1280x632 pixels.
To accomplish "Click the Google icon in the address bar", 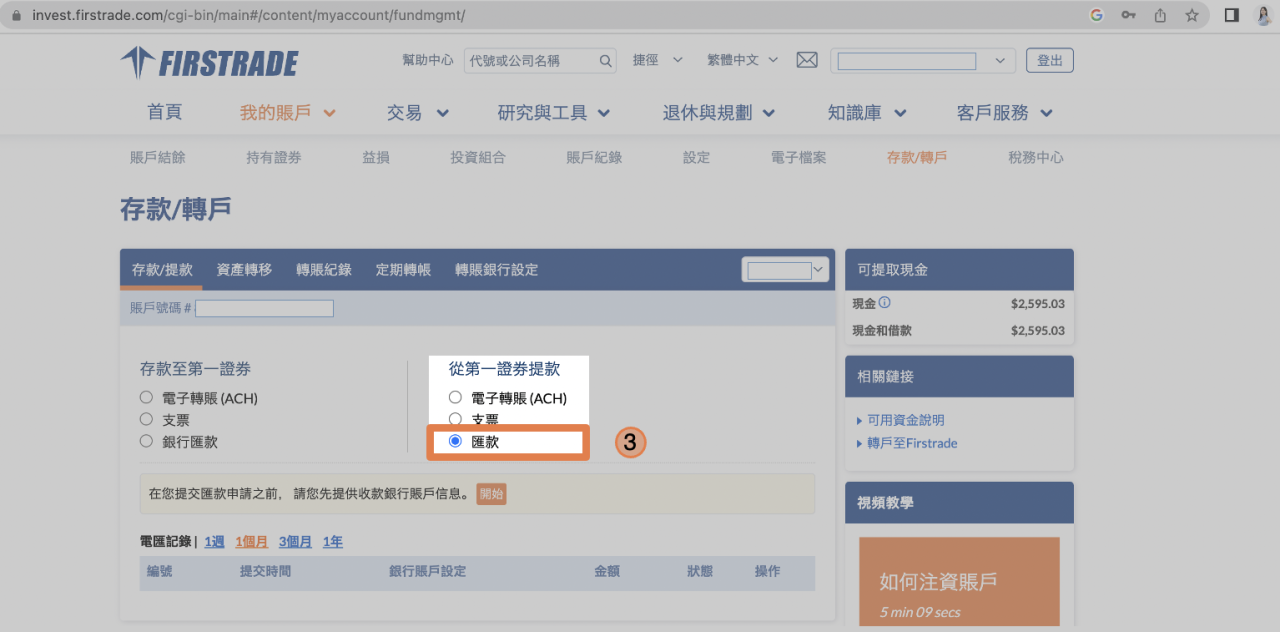I will click(1096, 15).
